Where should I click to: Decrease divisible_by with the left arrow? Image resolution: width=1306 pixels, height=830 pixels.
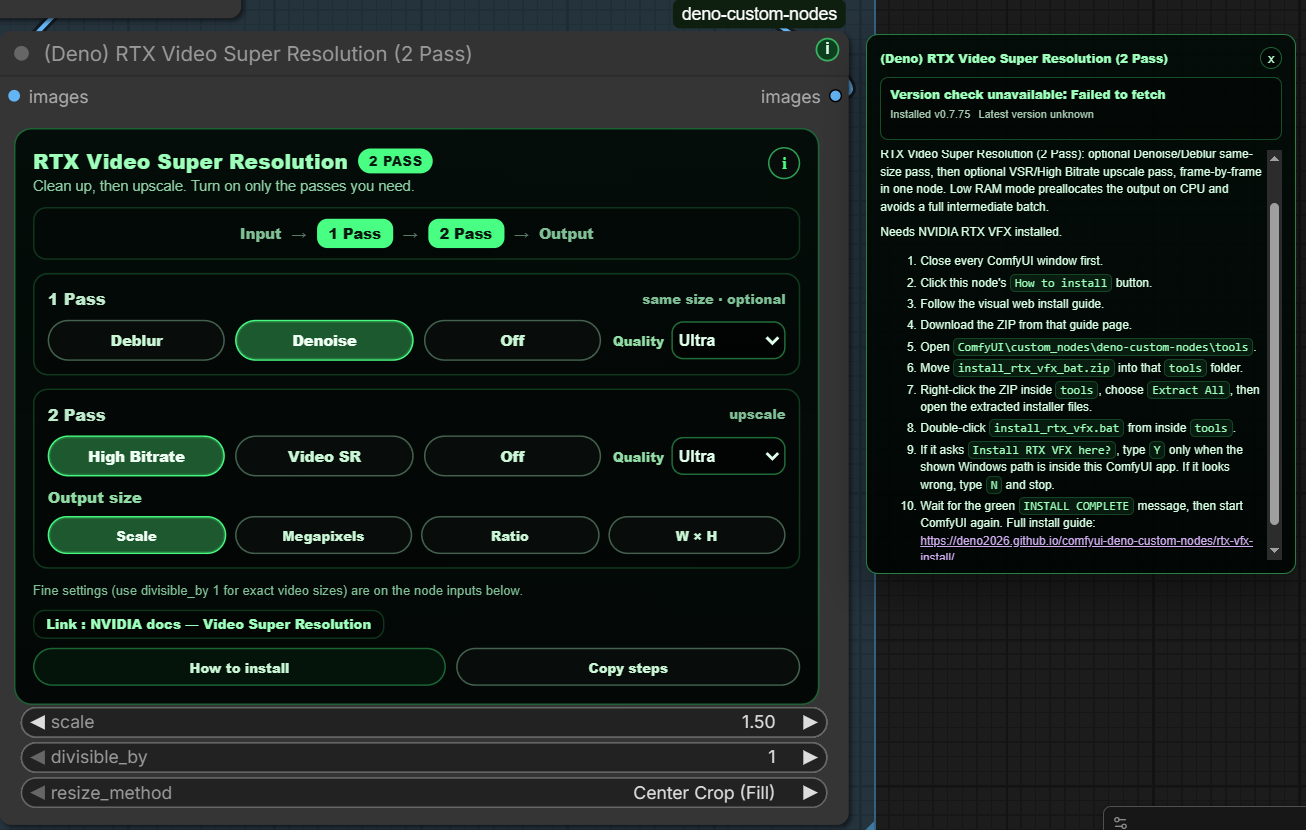point(37,757)
